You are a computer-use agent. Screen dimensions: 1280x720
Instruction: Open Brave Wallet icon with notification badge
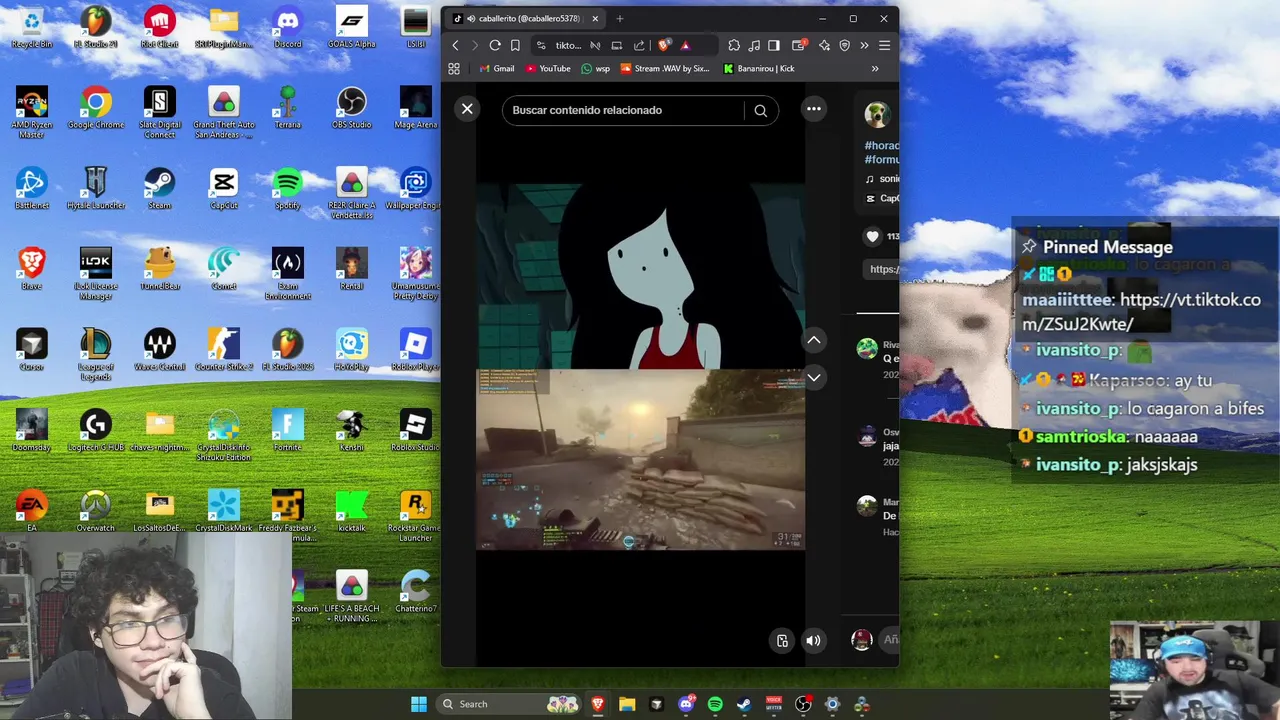pos(799,45)
